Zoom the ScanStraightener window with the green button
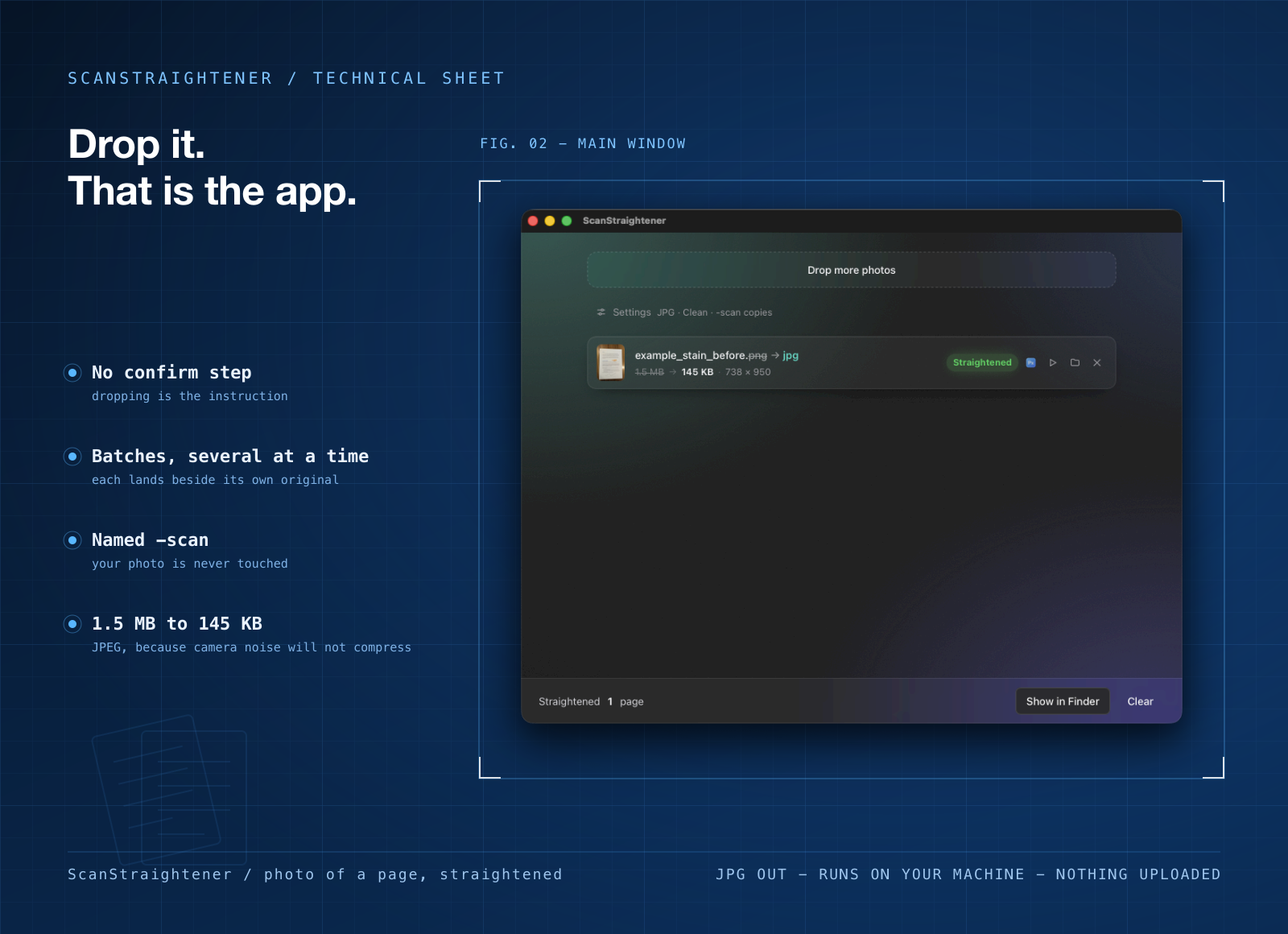 [x=567, y=221]
